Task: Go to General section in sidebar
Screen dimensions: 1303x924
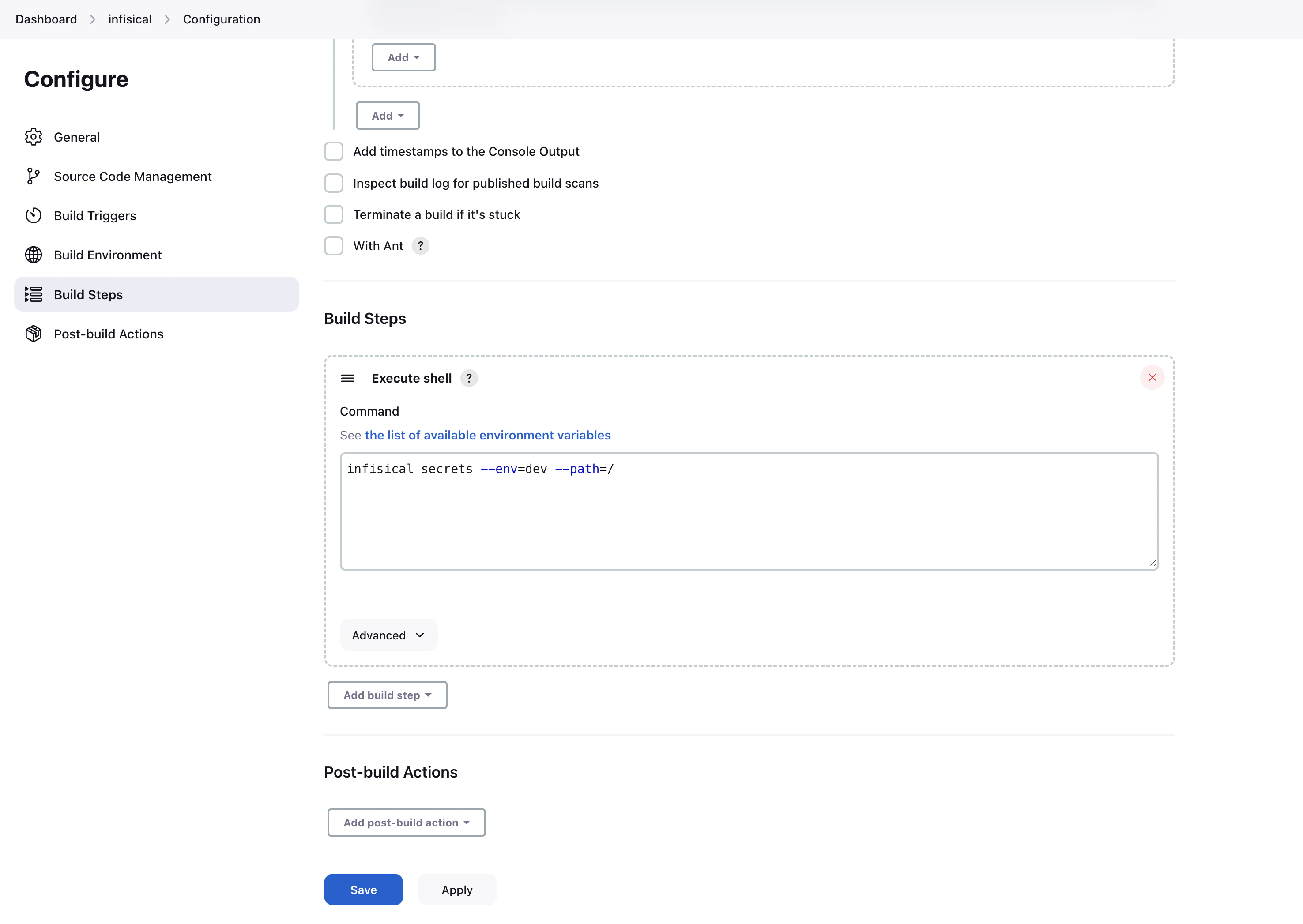Action: [x=156, y=137]
